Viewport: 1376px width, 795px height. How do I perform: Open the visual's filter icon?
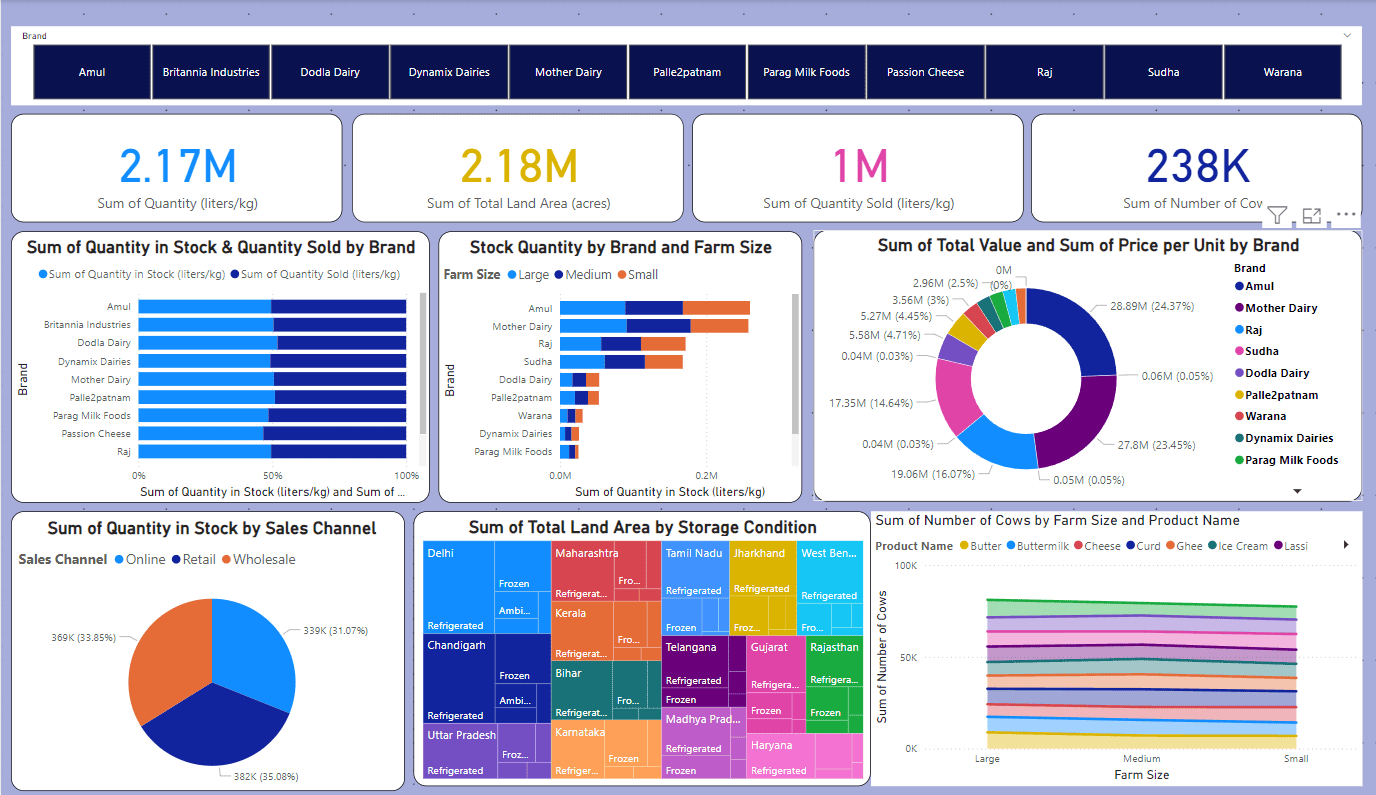click(x=1277, y=215)
